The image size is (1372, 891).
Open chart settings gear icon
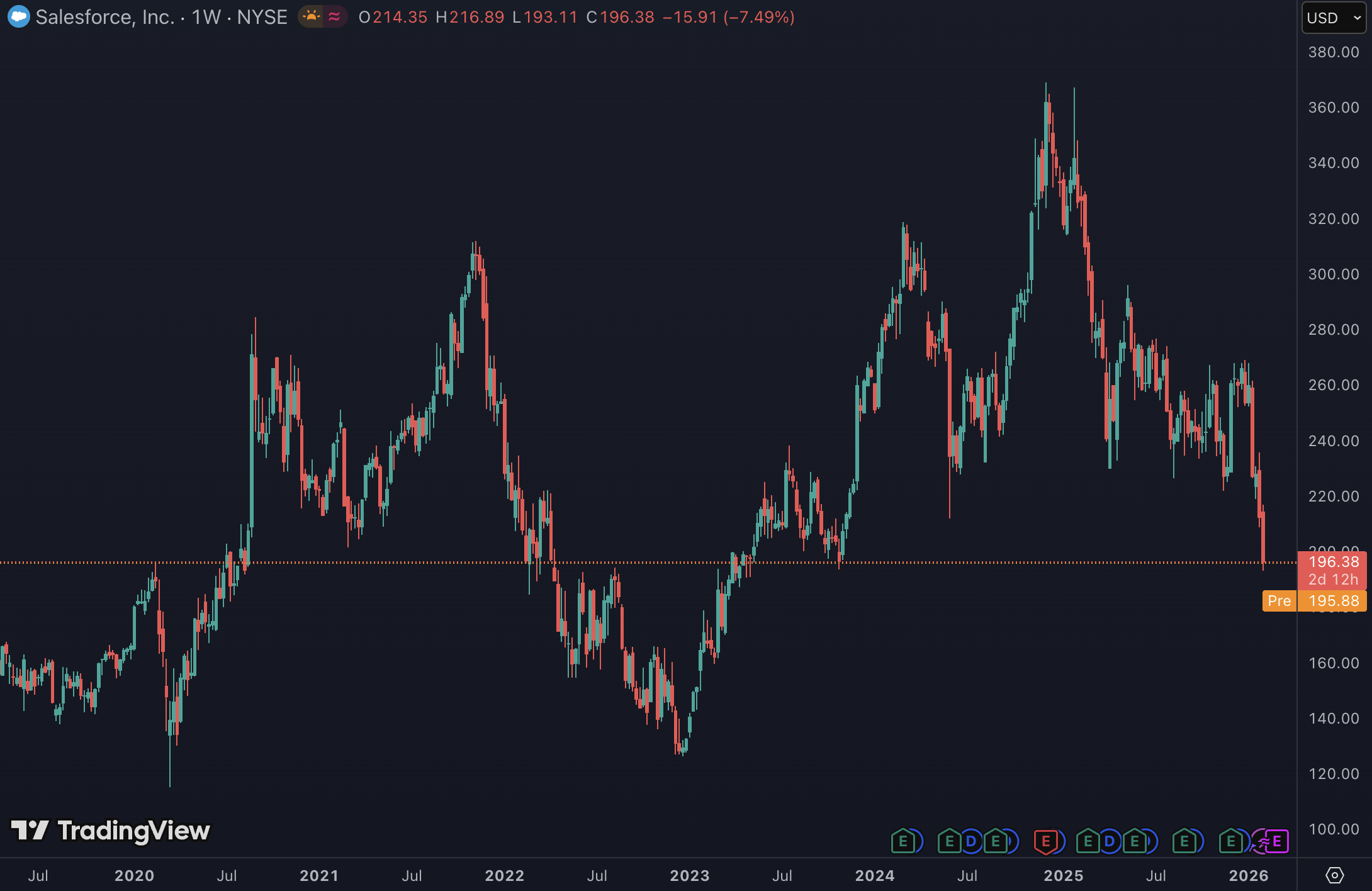tap(1334, 875)
